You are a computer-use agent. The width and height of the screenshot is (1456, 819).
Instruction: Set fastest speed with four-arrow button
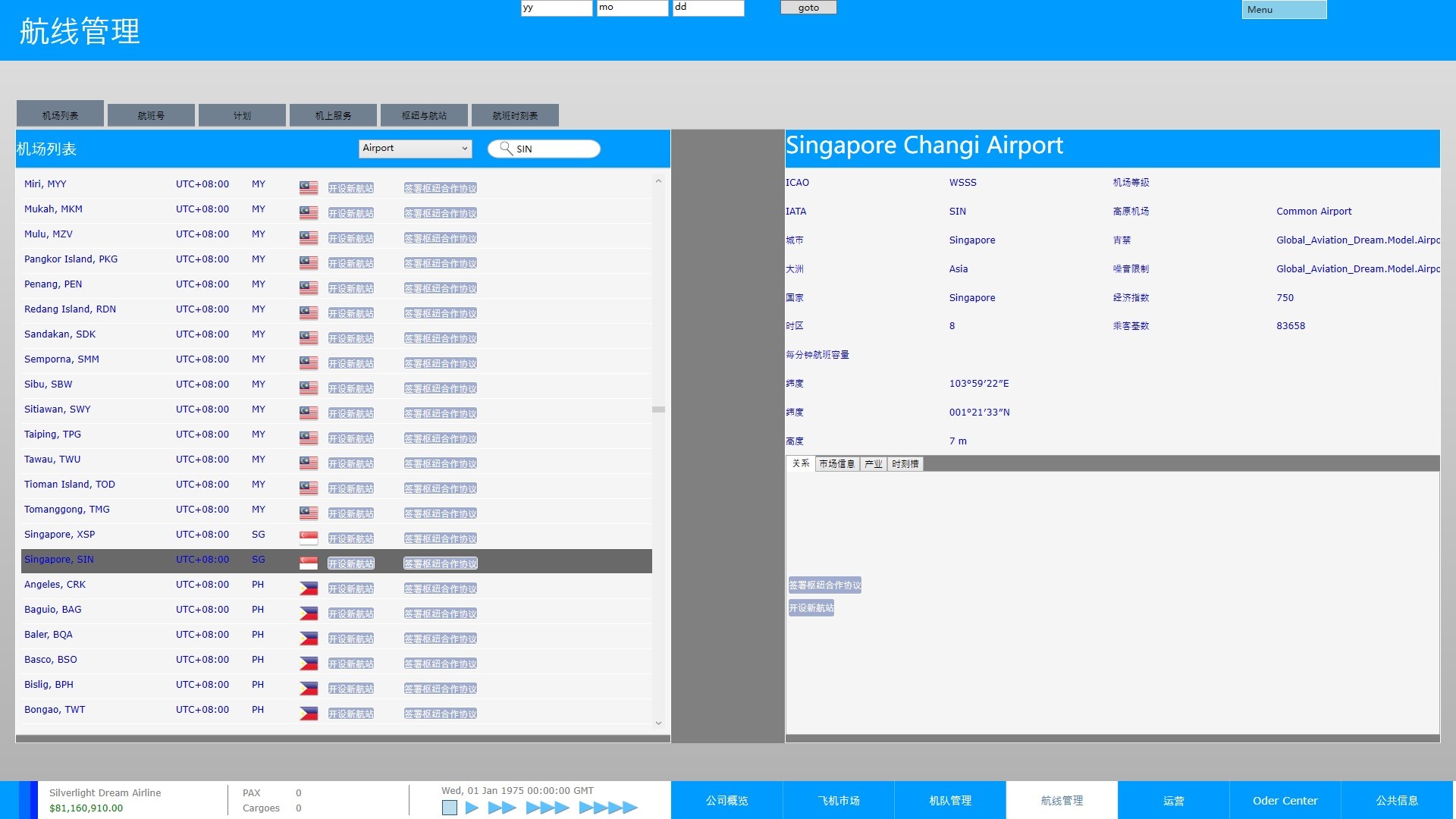(607, 808)
